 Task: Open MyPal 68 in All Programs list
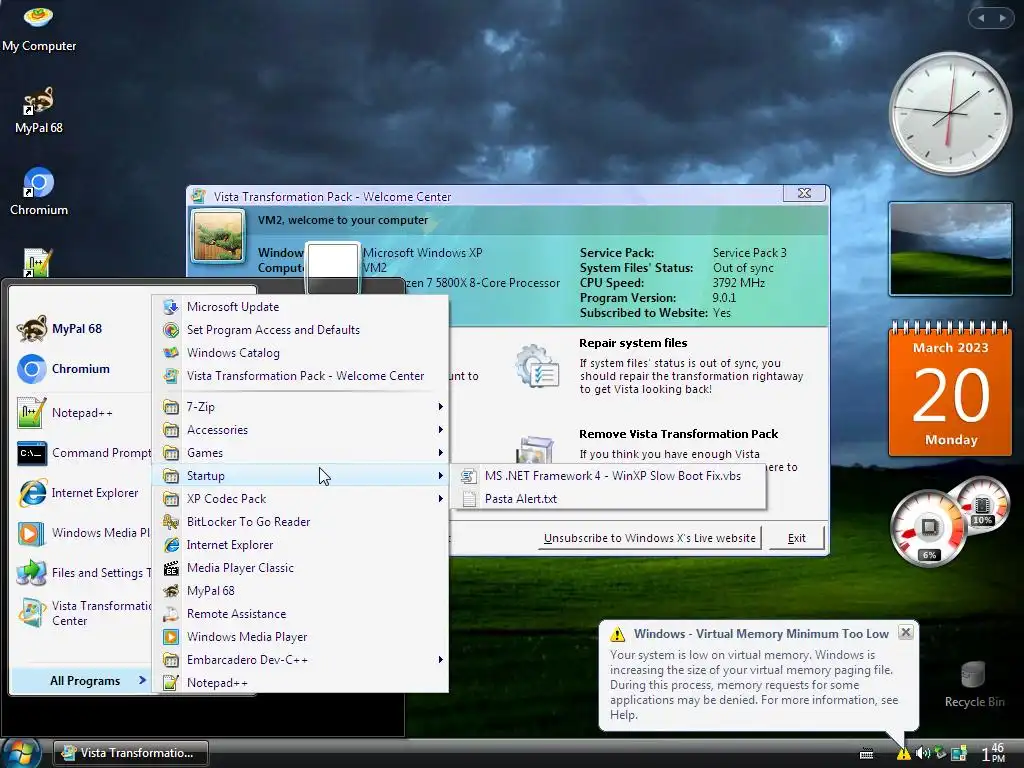coord(300,590)
